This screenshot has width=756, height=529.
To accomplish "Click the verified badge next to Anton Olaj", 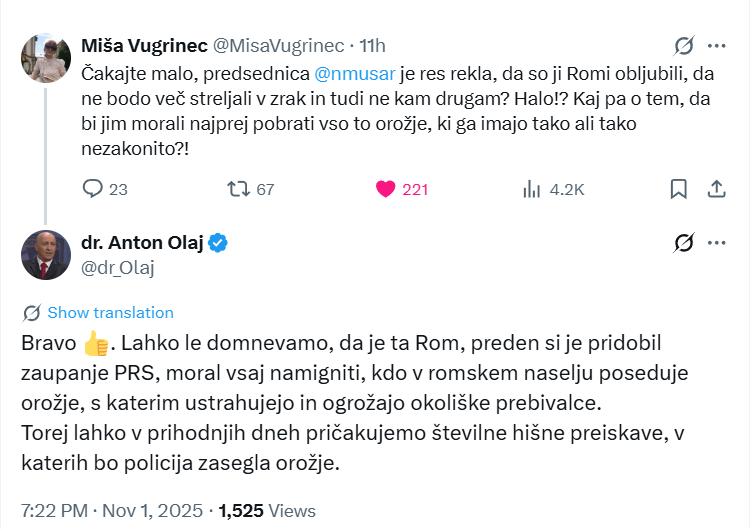I will [218, 242].
